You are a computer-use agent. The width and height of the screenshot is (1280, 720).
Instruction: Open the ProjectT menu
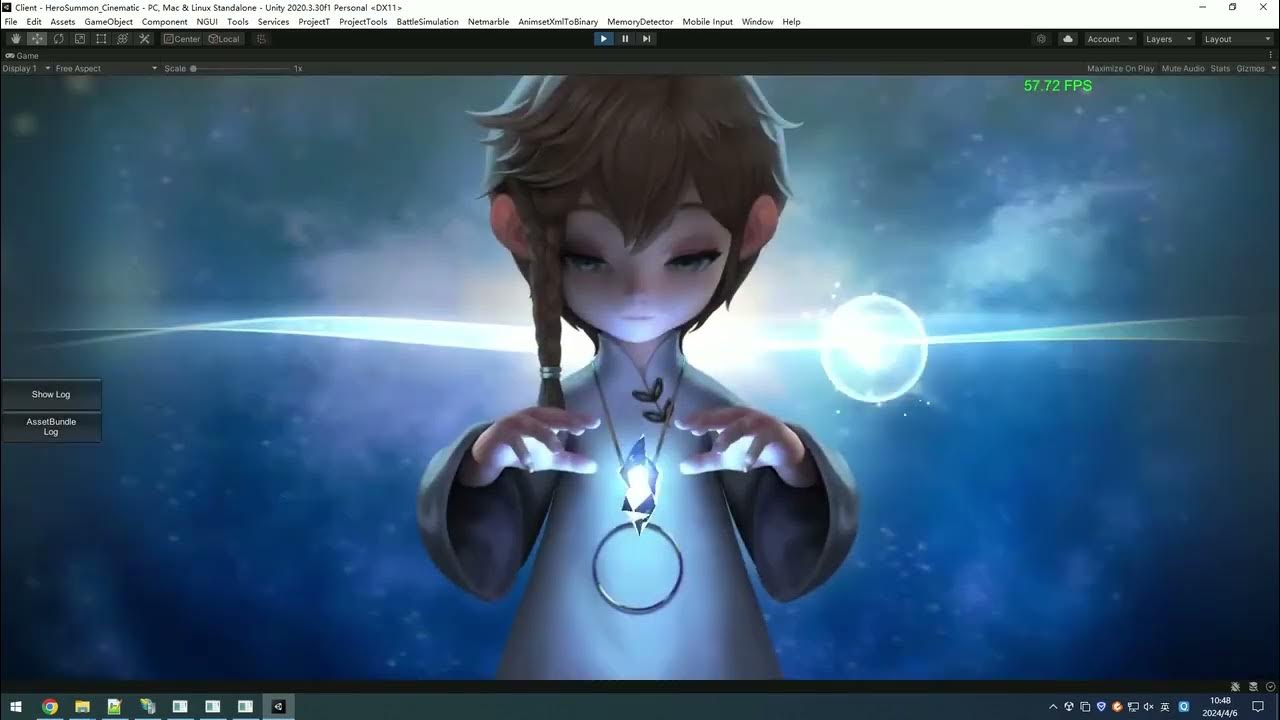(314, 22)
